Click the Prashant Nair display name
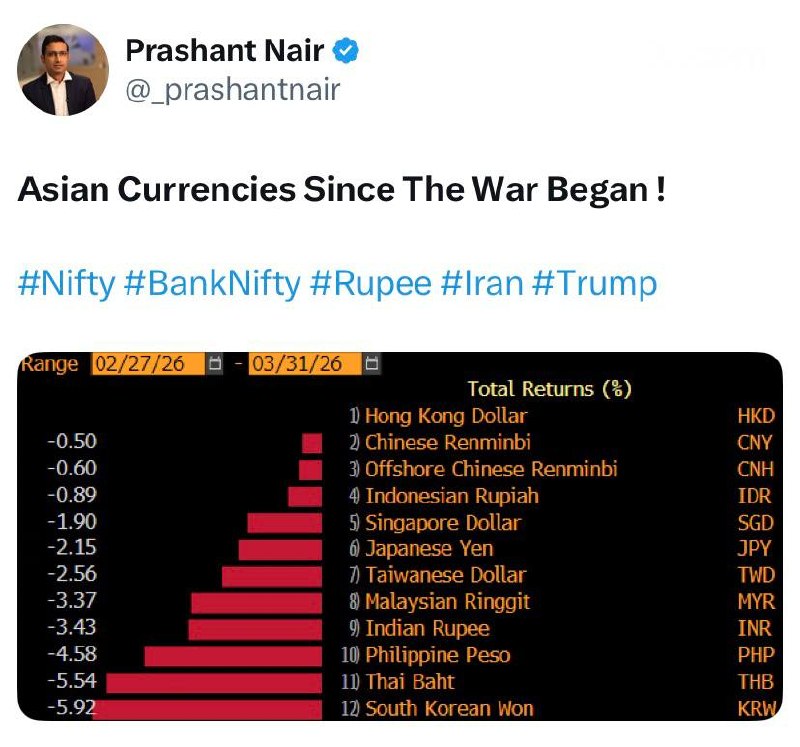 click(224, 50)
